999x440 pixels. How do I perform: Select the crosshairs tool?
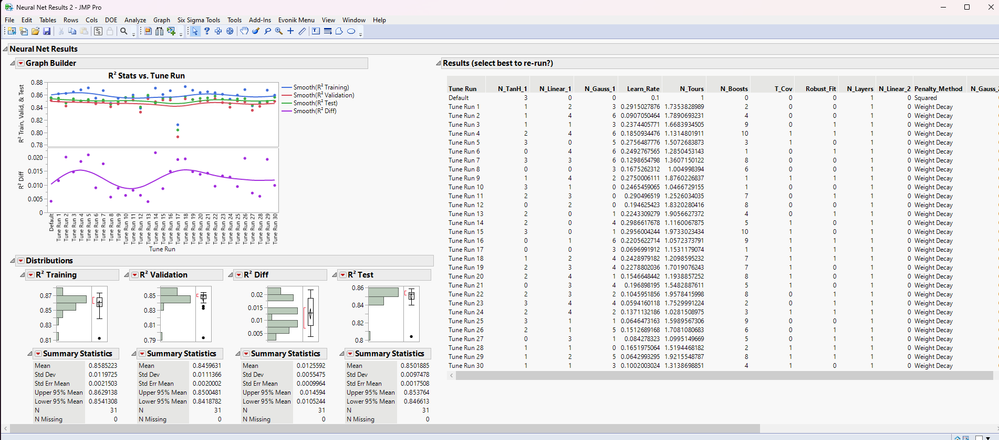[x=291, y=32]
